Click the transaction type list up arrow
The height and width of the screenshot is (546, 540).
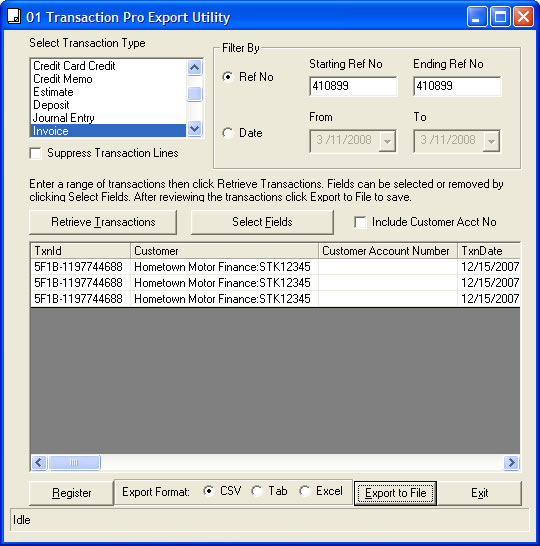194,67
